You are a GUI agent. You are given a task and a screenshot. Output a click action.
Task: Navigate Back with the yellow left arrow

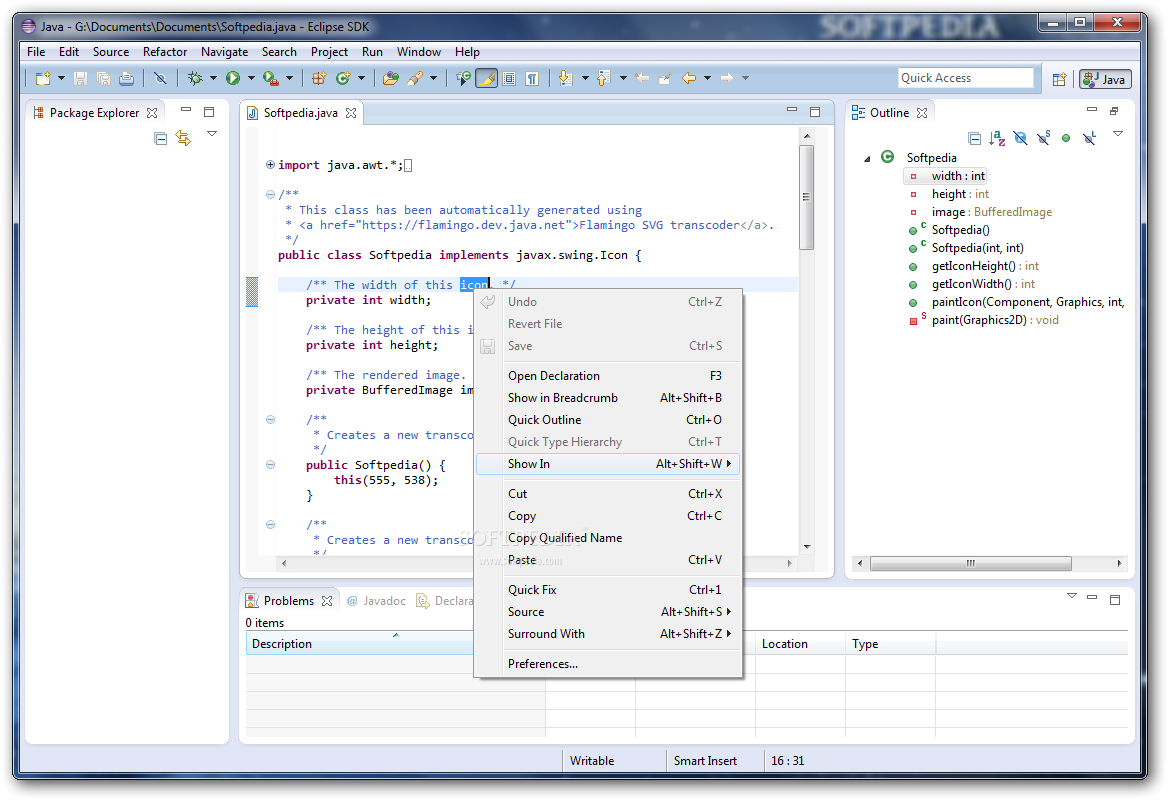pos(689,78)
